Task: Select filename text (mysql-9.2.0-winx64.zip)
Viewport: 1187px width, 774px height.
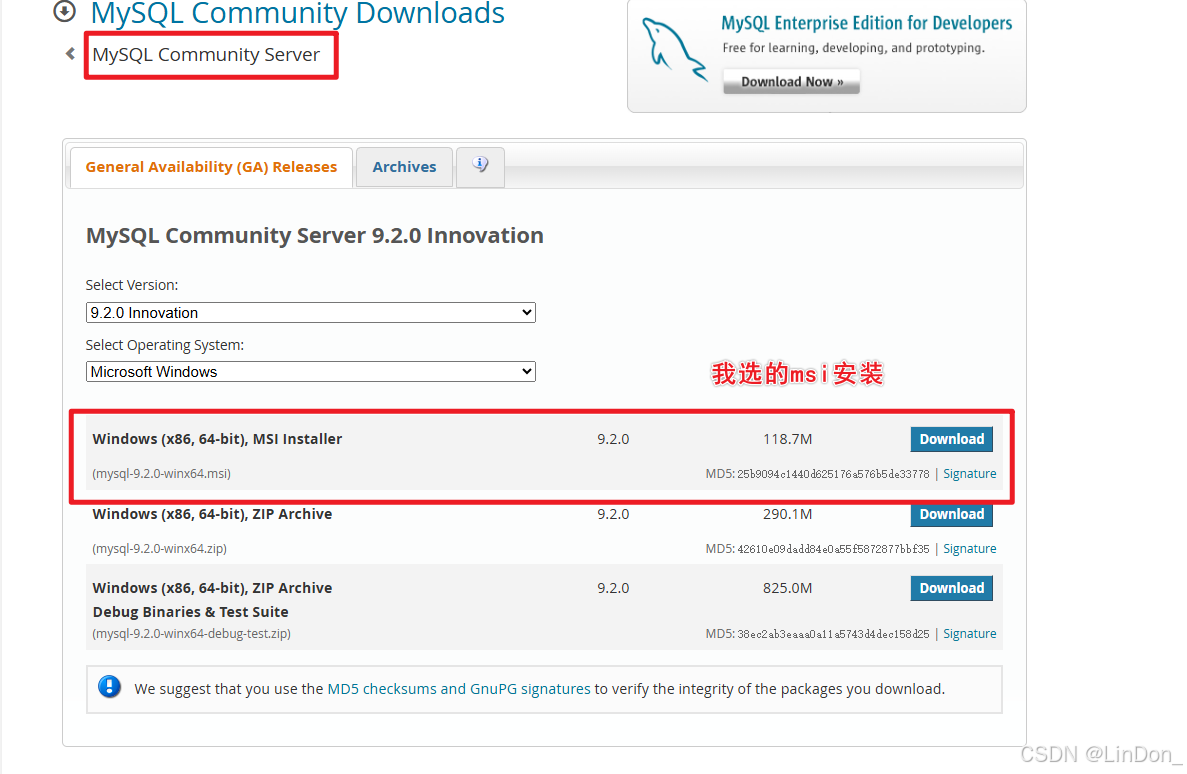Action: (160, 549)
